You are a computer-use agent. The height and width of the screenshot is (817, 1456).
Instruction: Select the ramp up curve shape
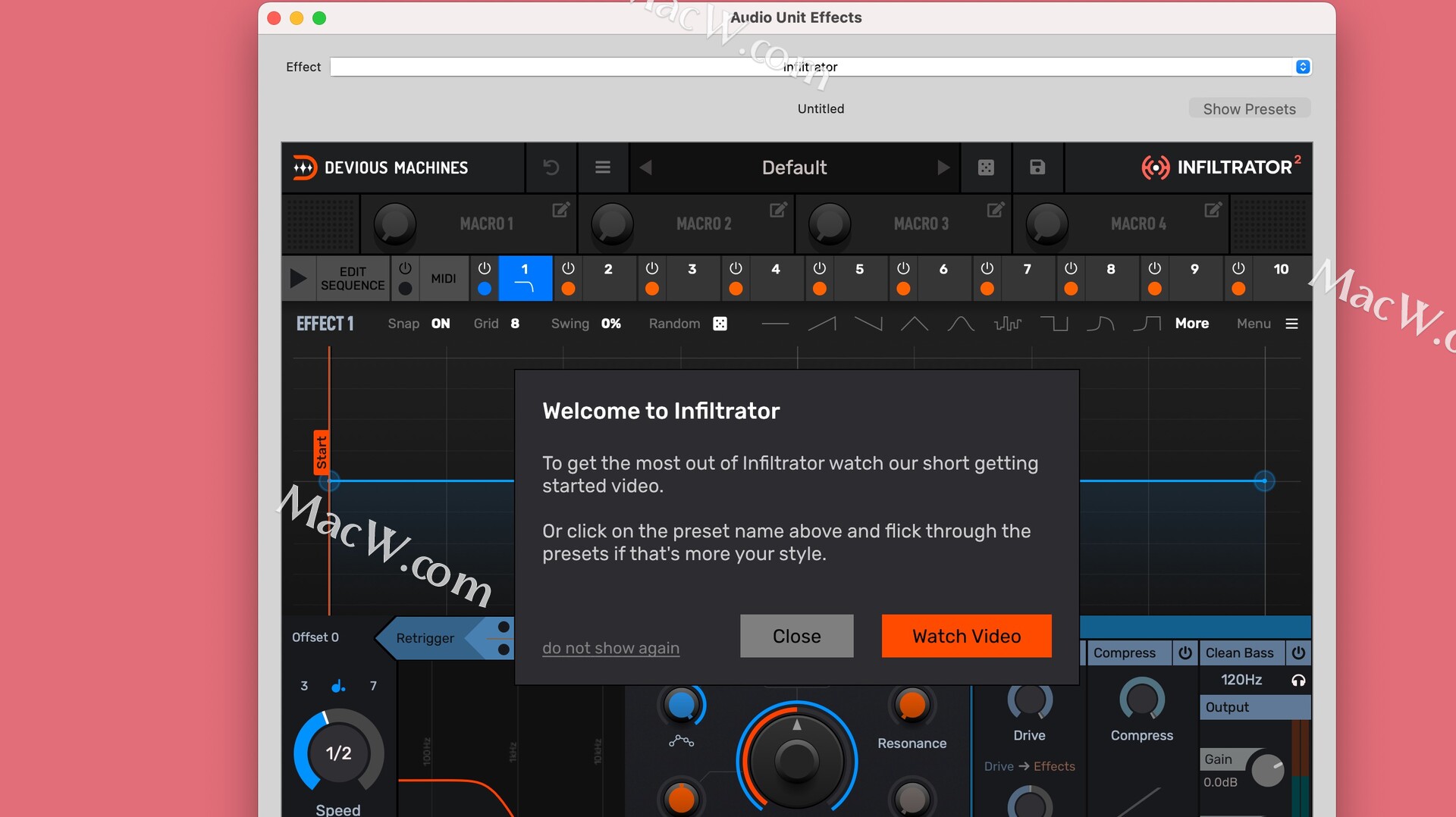click(x=822, y=324)
